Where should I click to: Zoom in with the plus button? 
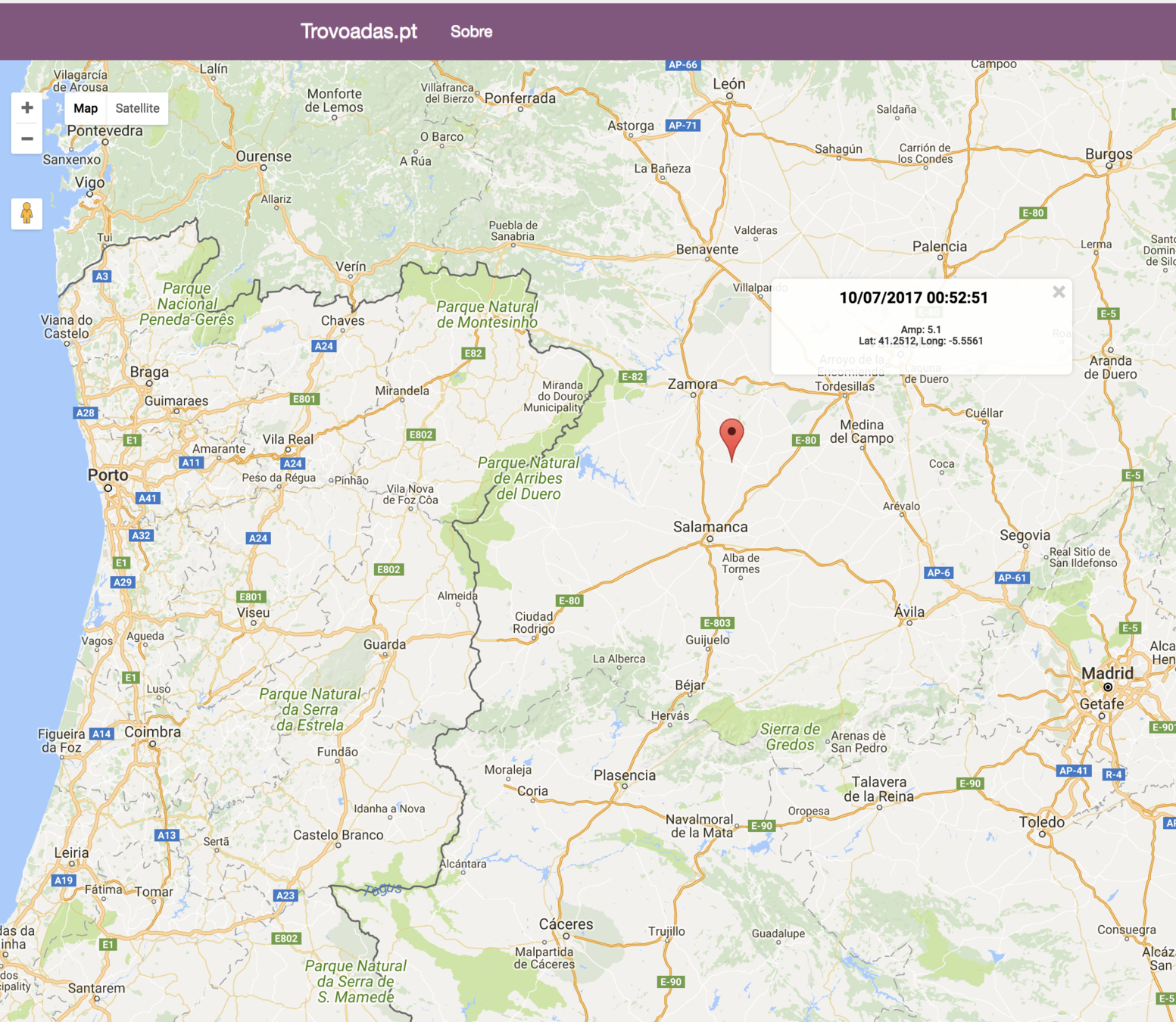pos(27,108)
